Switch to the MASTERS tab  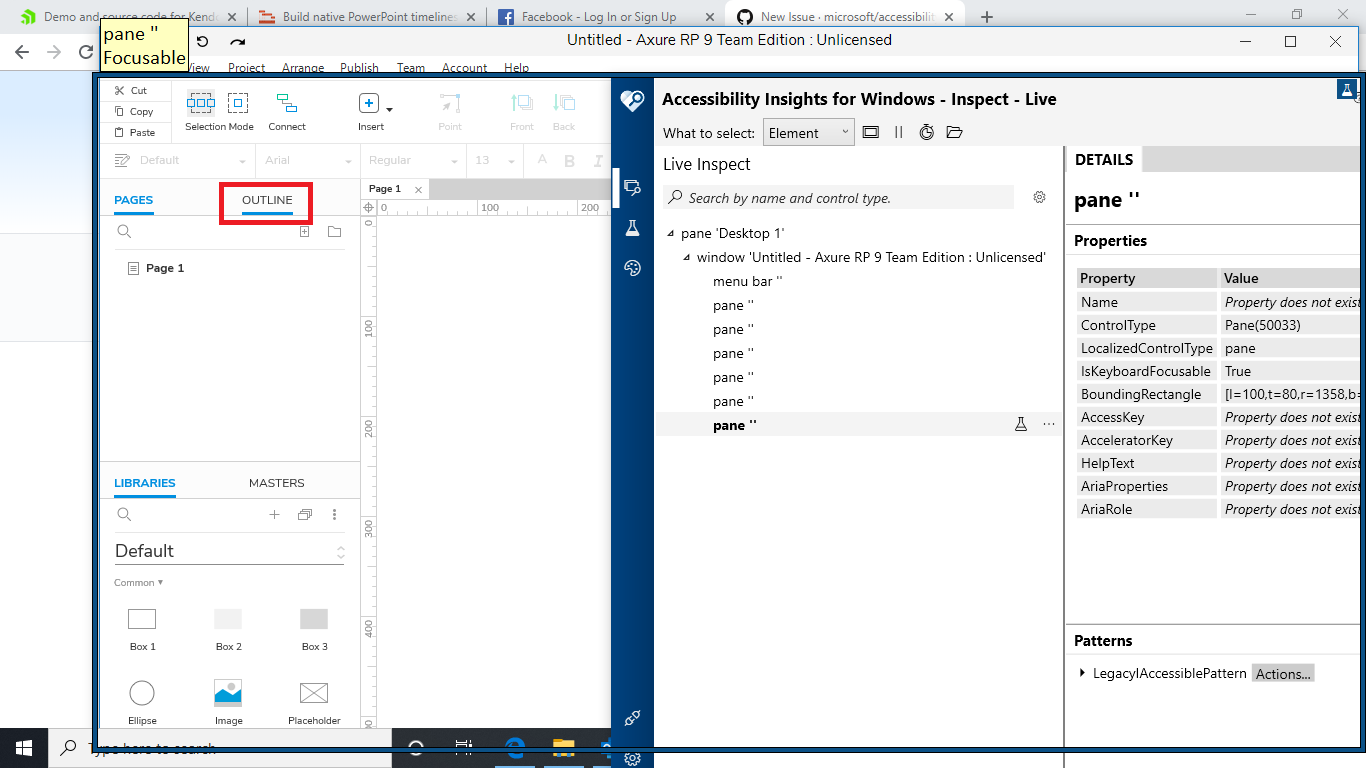(x=276, y=483)
